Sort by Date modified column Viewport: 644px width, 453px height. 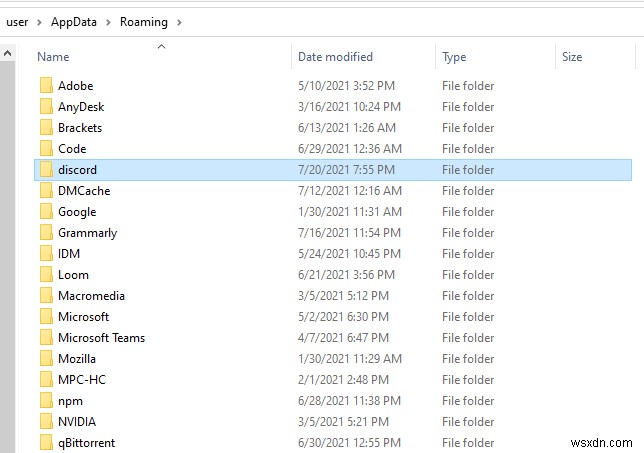[x=335, y=57]
